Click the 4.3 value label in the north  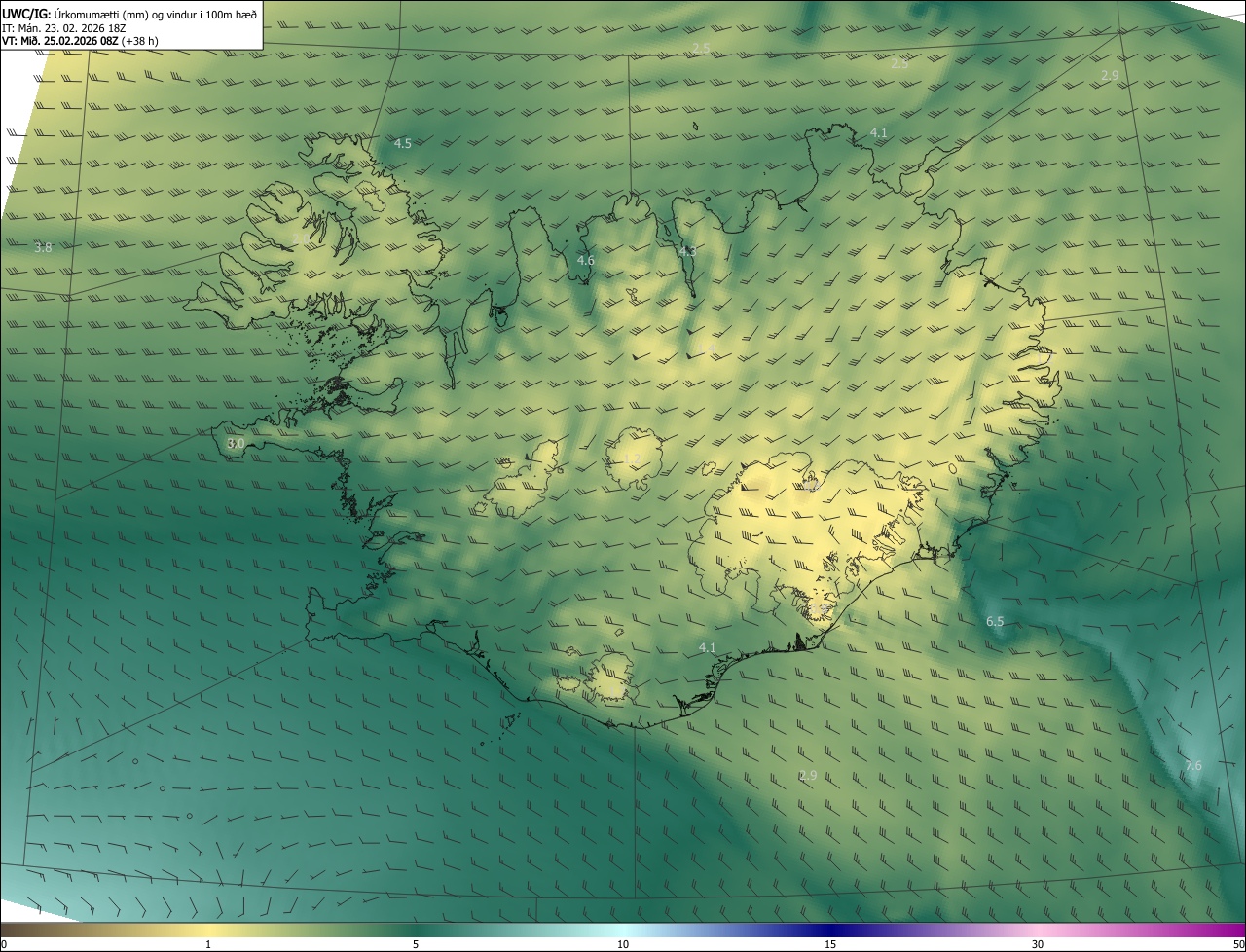(687, 251)
